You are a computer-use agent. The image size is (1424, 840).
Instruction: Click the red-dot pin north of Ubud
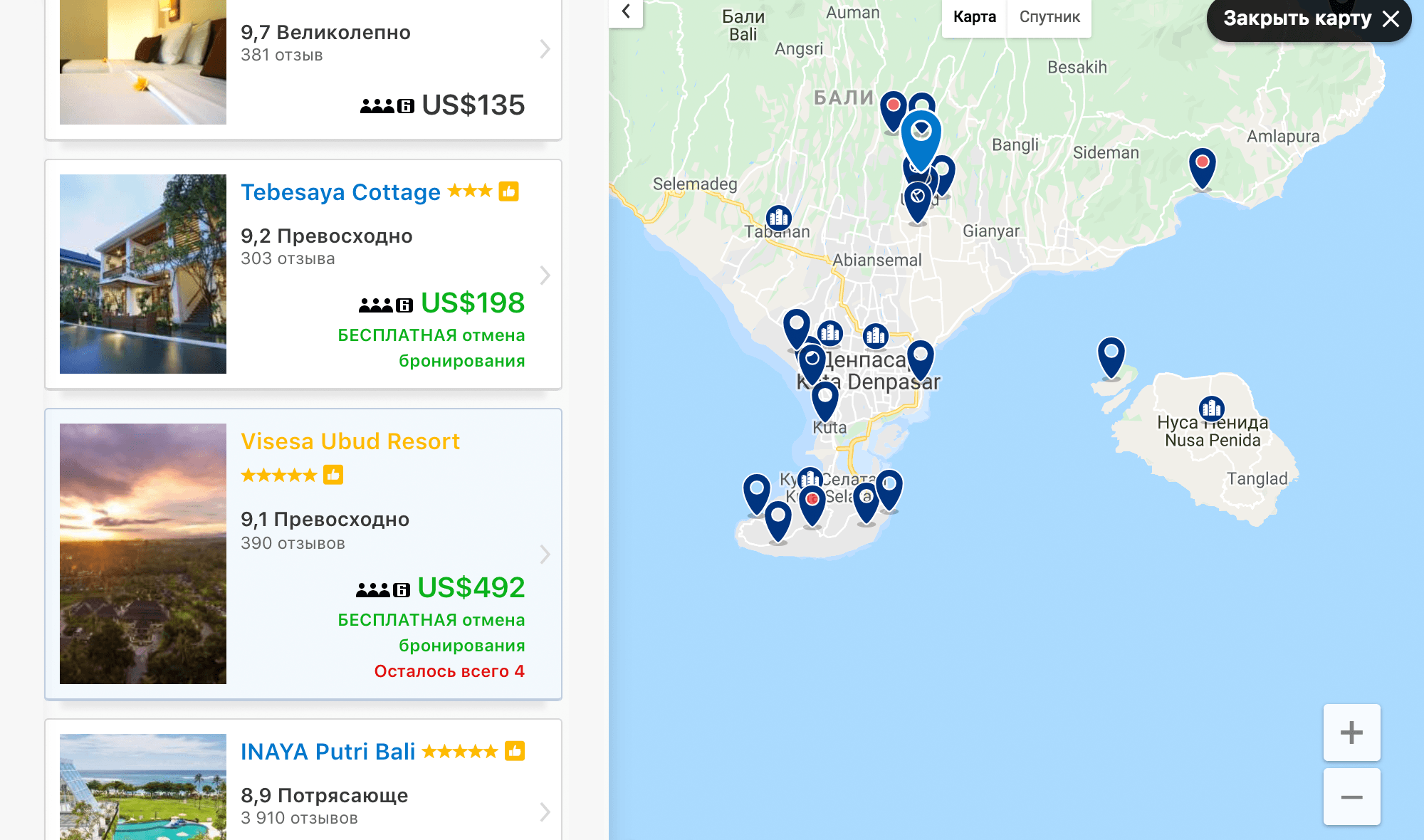(893, 112)
